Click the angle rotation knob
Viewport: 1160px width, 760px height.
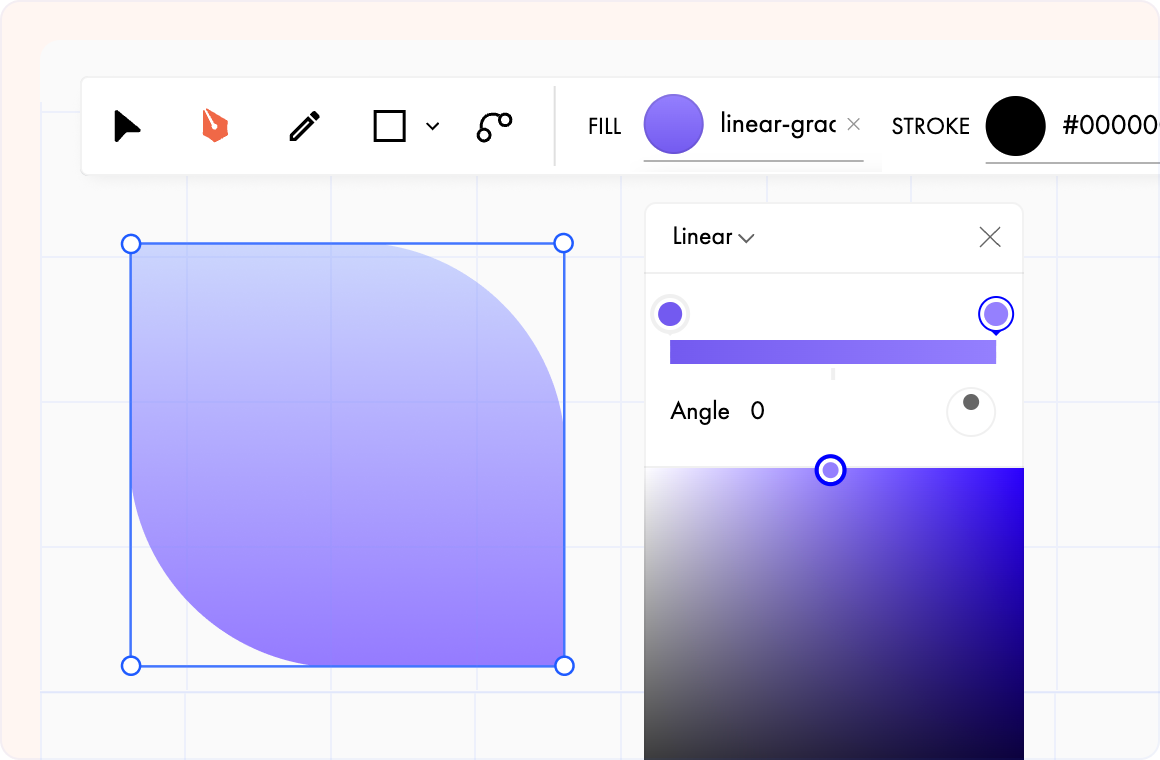970,411
